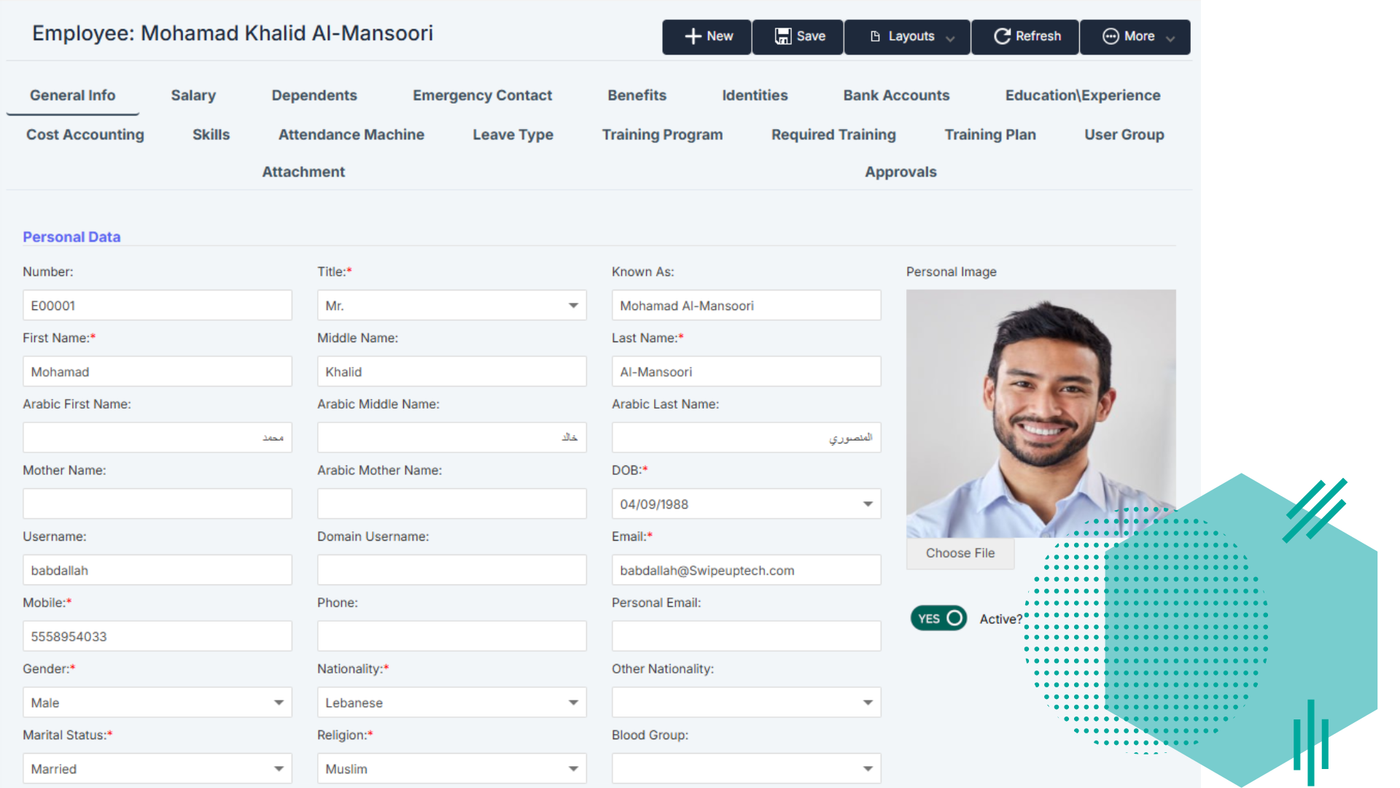Screen dimensions: 1400x788
Task: Focus the Email input field
Action: click(746, 571)
